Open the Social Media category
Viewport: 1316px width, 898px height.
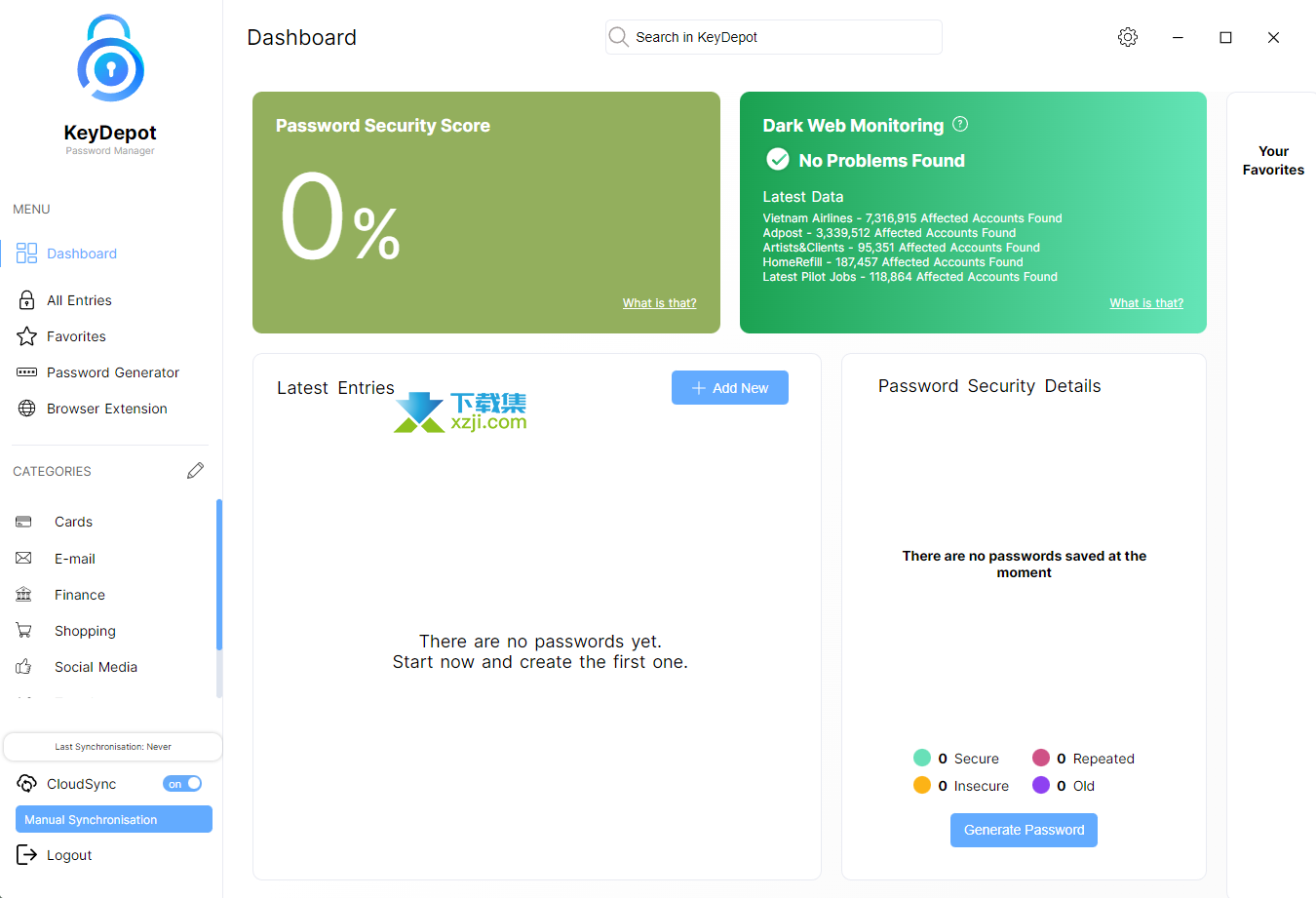point(96,667)
